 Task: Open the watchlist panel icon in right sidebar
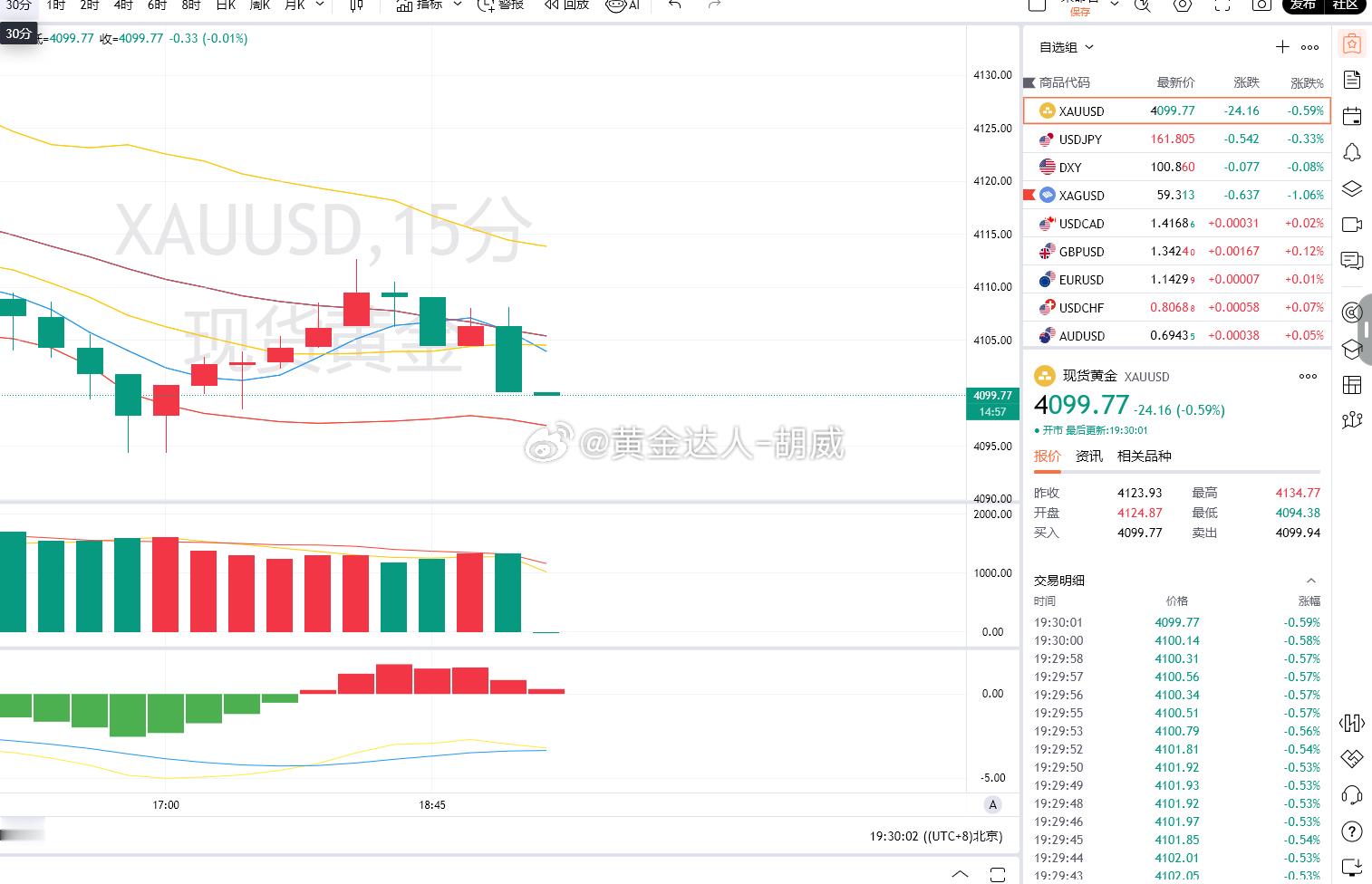pyautogui.click(x=1351, y=43)
